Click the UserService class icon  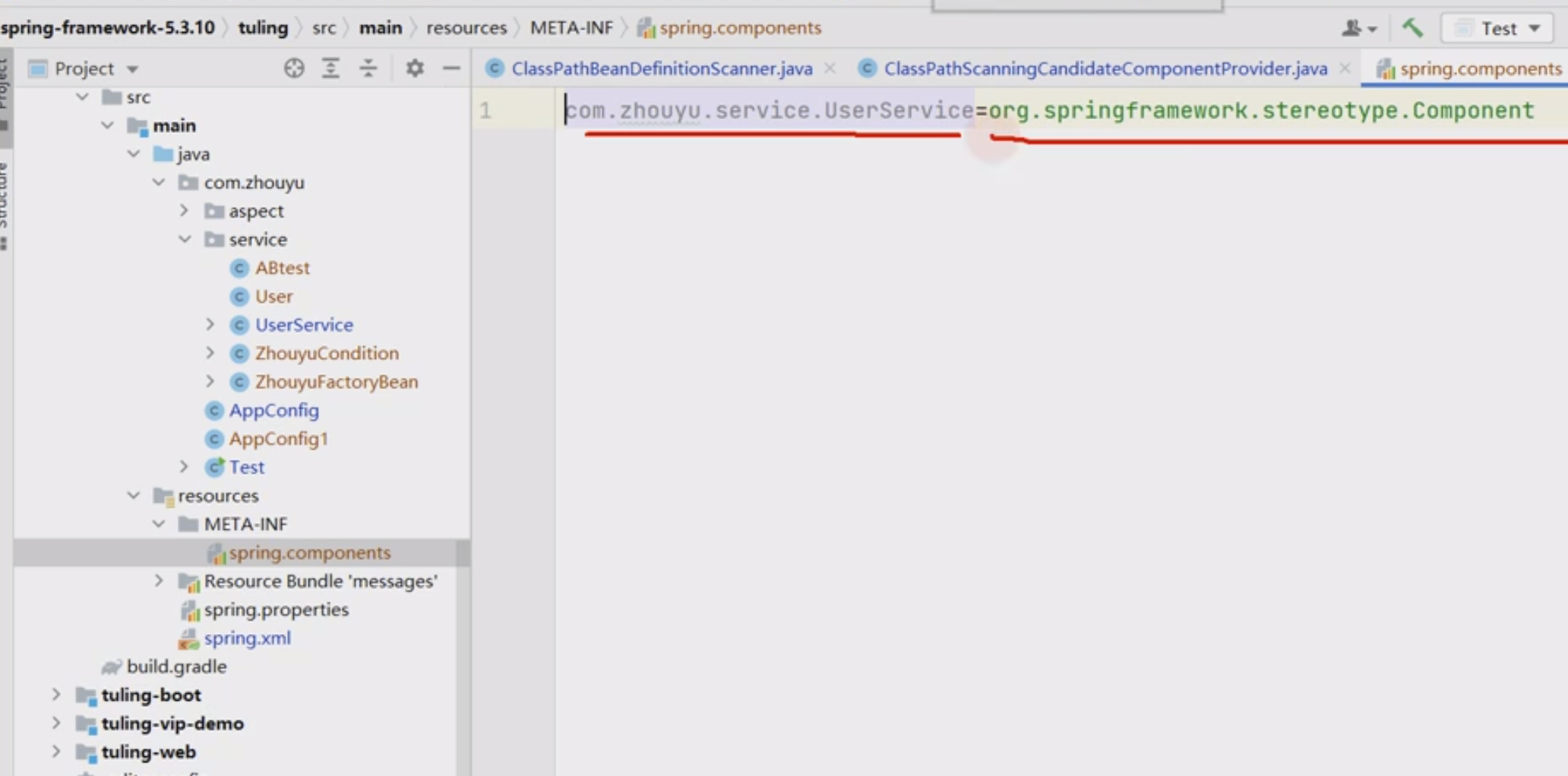tap(239, 325)
